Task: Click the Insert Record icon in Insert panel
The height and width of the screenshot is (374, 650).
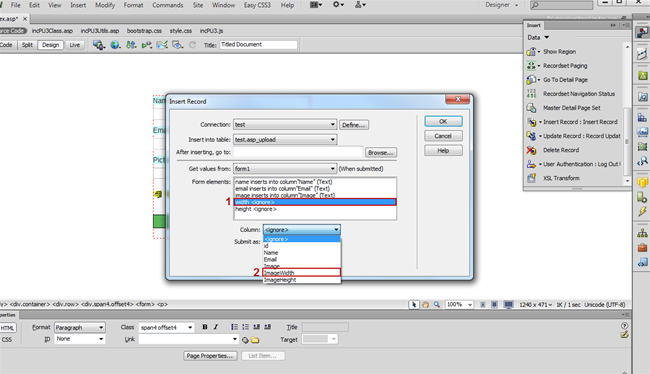Action: pyautogui.click(x=531, y=122)
